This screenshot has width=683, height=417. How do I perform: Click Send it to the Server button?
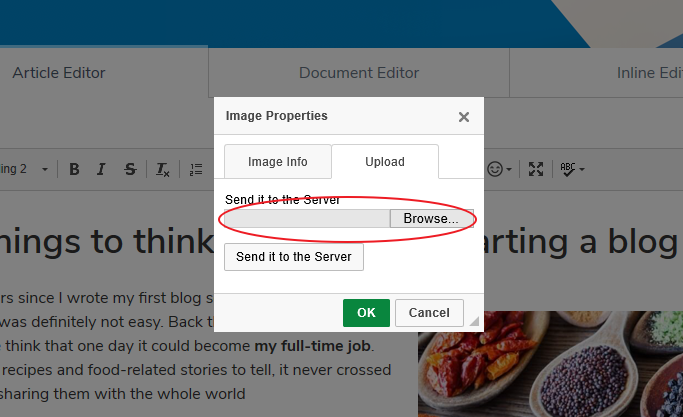294,257
